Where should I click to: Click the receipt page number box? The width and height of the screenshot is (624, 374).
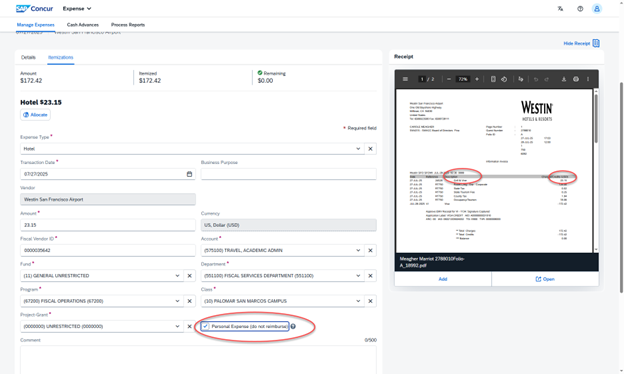click(422, 79)
